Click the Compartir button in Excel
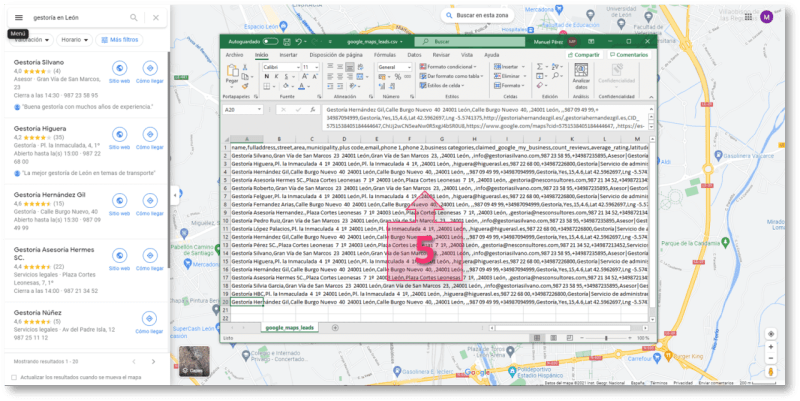 tap(583, 55)
